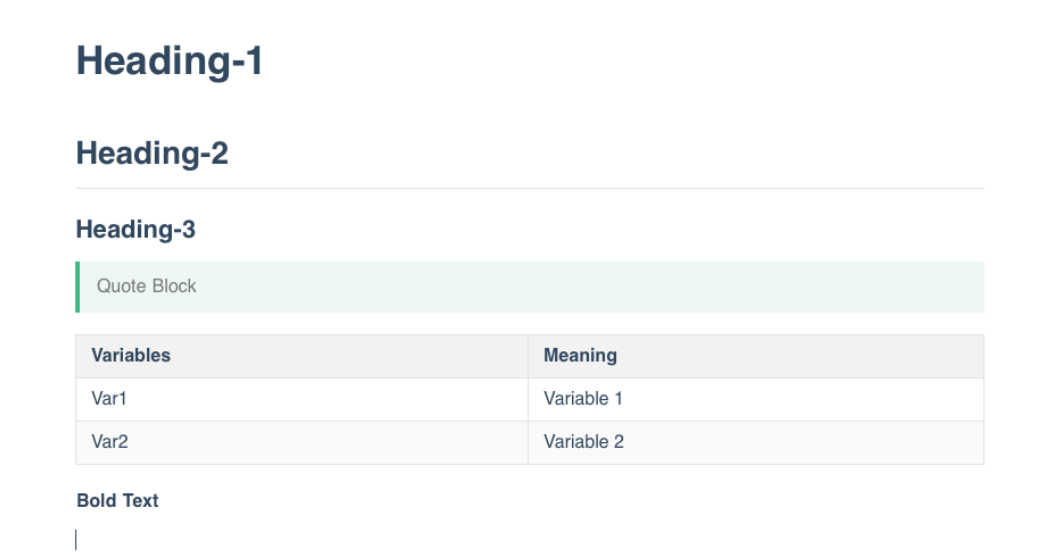Click the Heading-1 title text
1055x554 pixels.
click(x=169, y=62)
